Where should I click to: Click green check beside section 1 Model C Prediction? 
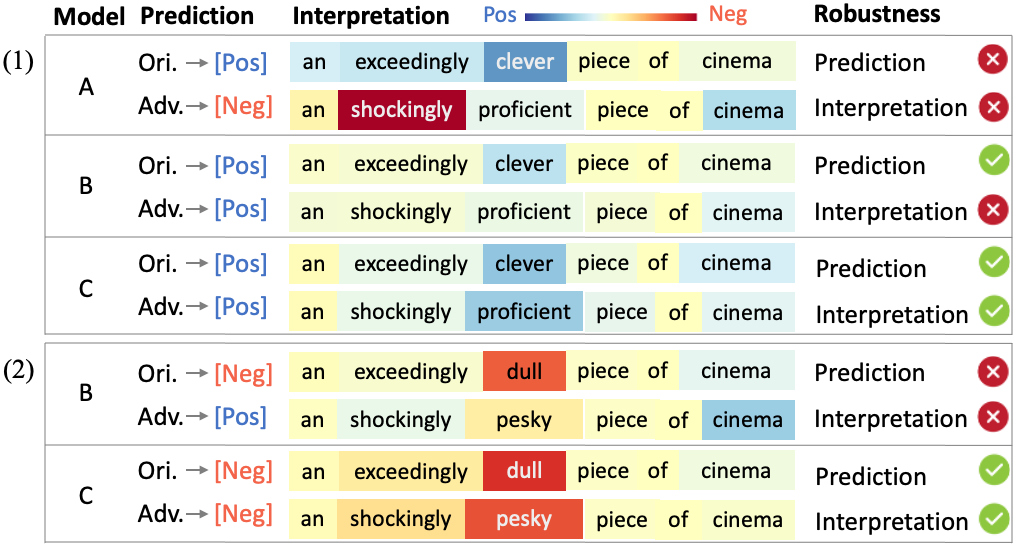(x=994, y=263)
